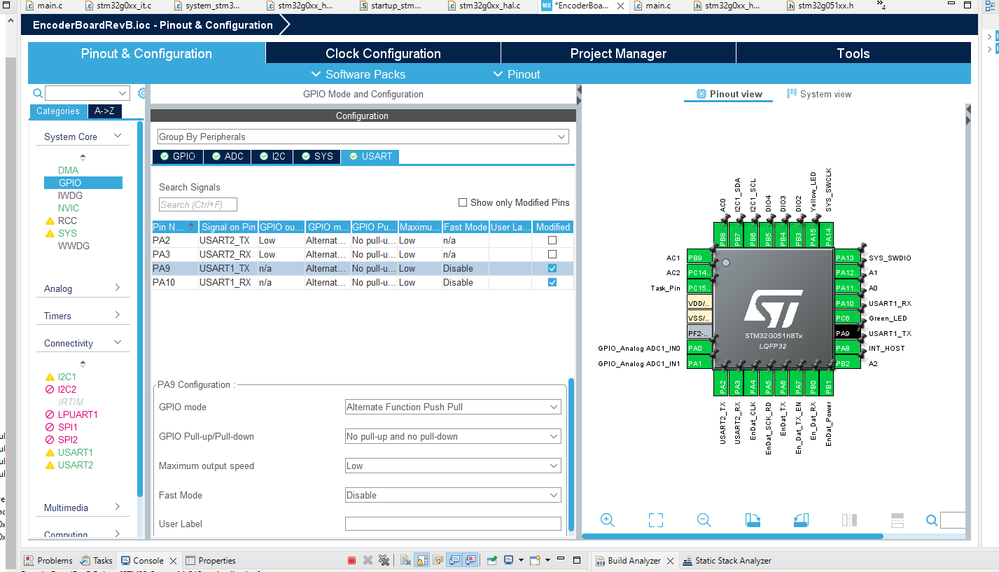Click the display selected console icon
The height and width of the screenshot is (572, 999).
pyautogui.click(x=508, y=561)
